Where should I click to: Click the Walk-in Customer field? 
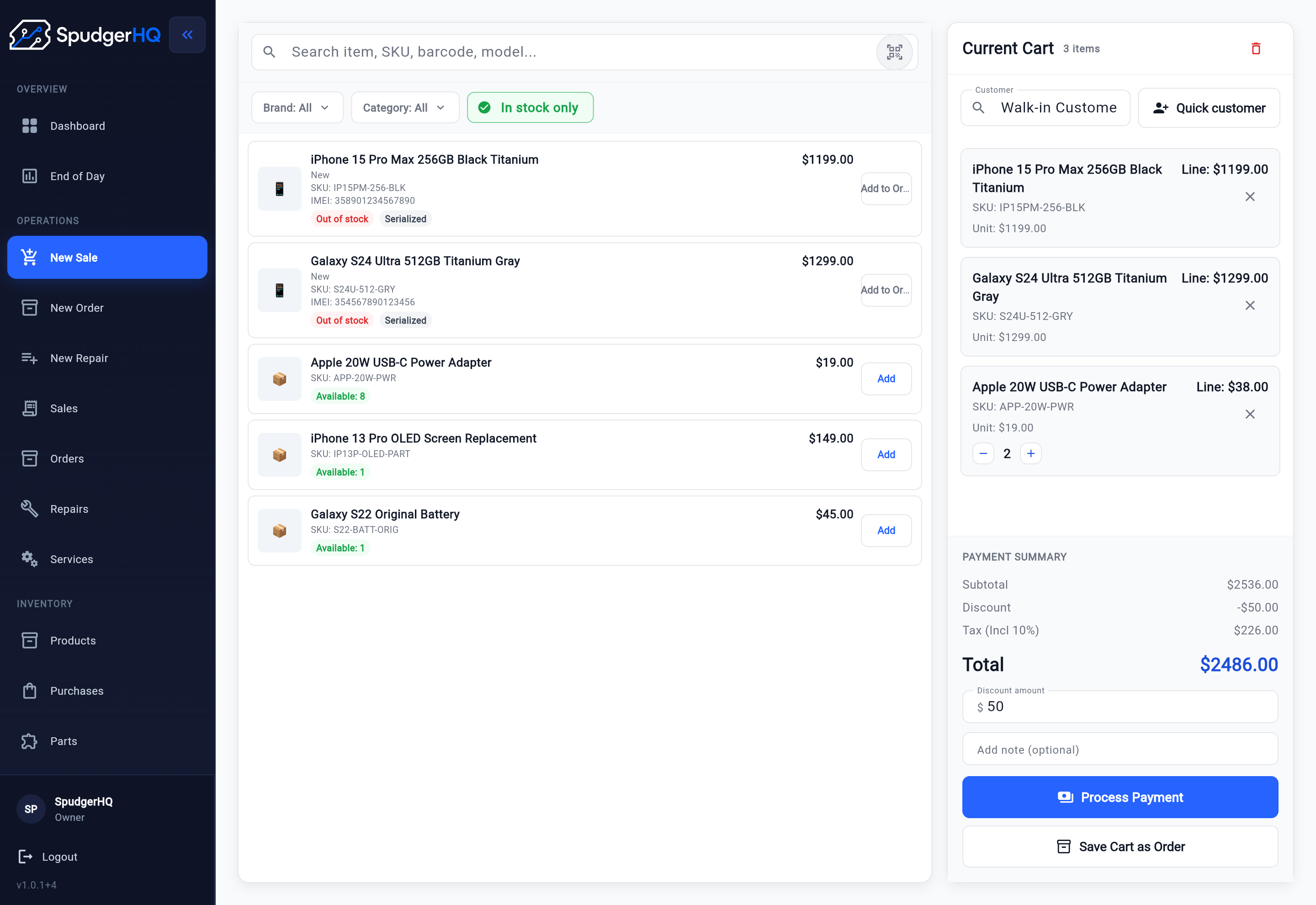coord(1045,108)
